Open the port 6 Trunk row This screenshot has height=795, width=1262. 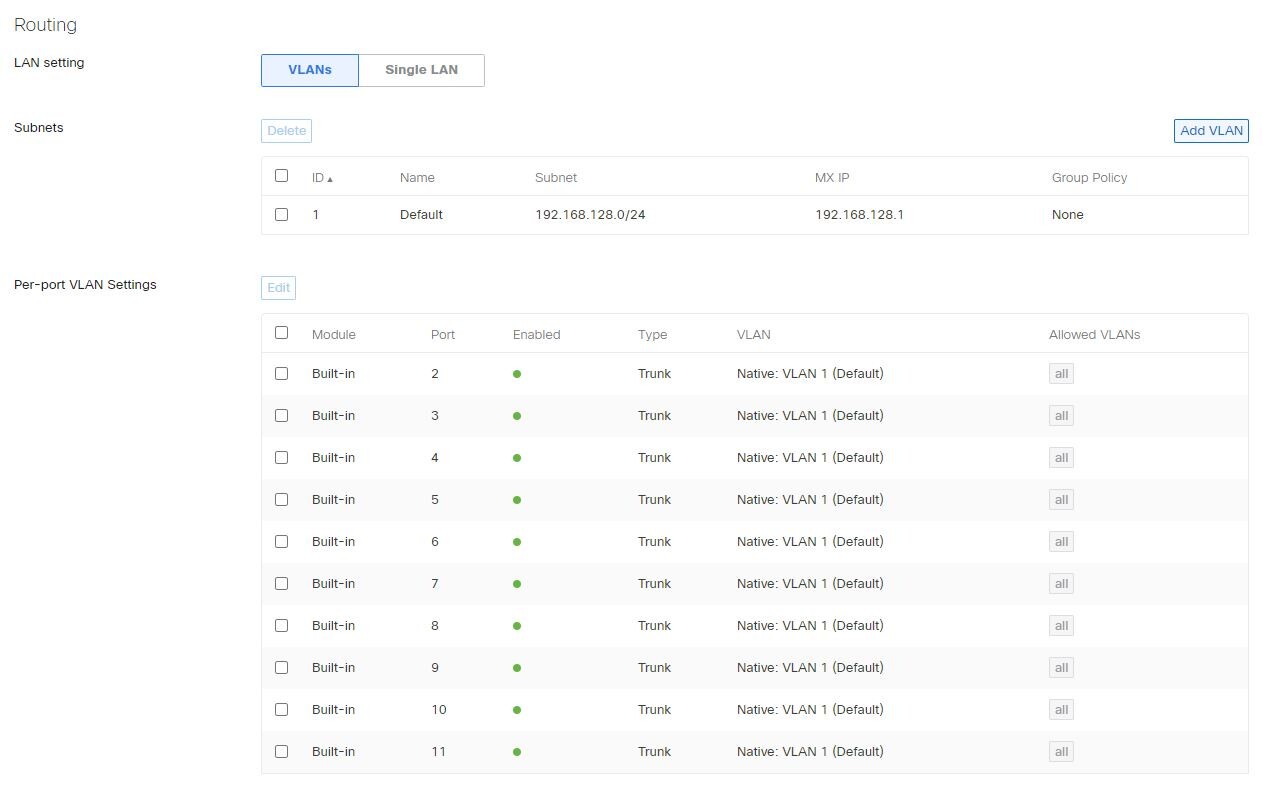(x=654, y=542)
